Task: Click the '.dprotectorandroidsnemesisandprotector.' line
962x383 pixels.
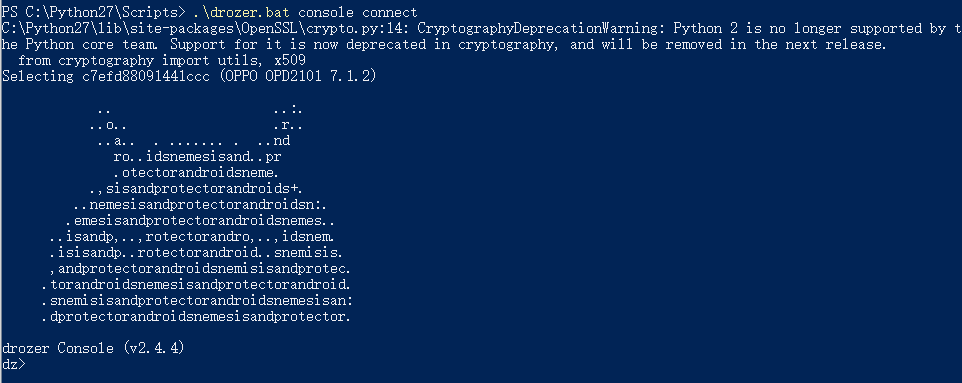Action: point(196,317)
